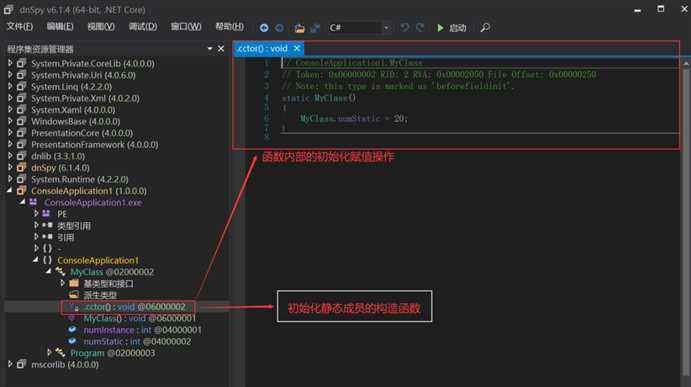Viewport: 691px width, 387px height.
Task: Expand System.Runtime assembly node
Action: tap(10, 179)
